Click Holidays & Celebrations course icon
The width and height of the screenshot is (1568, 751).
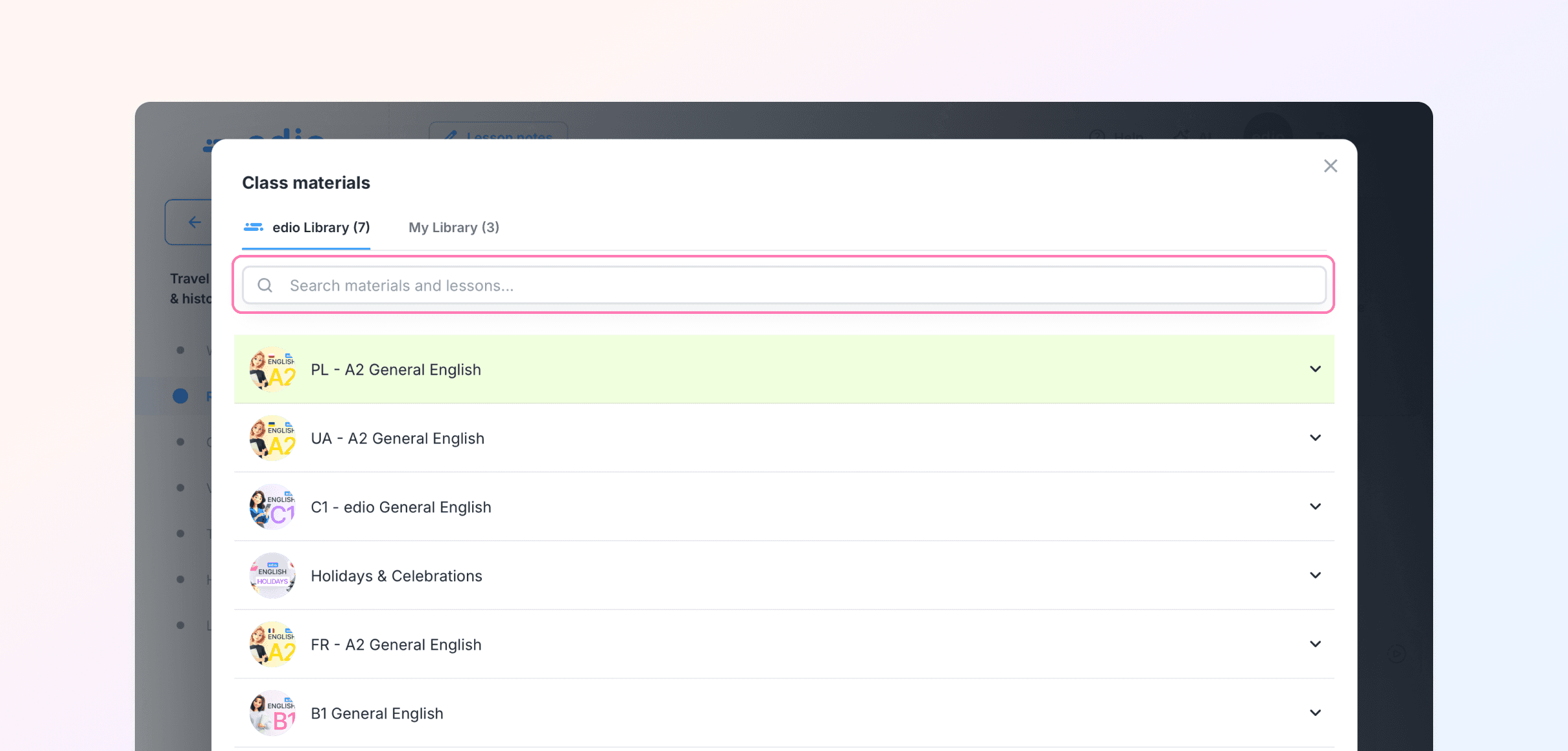click(x=272, y=576)
